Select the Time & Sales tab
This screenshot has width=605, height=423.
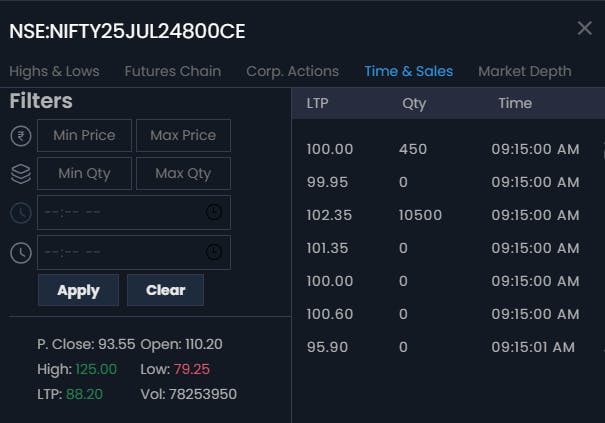[x=409, y=71]
